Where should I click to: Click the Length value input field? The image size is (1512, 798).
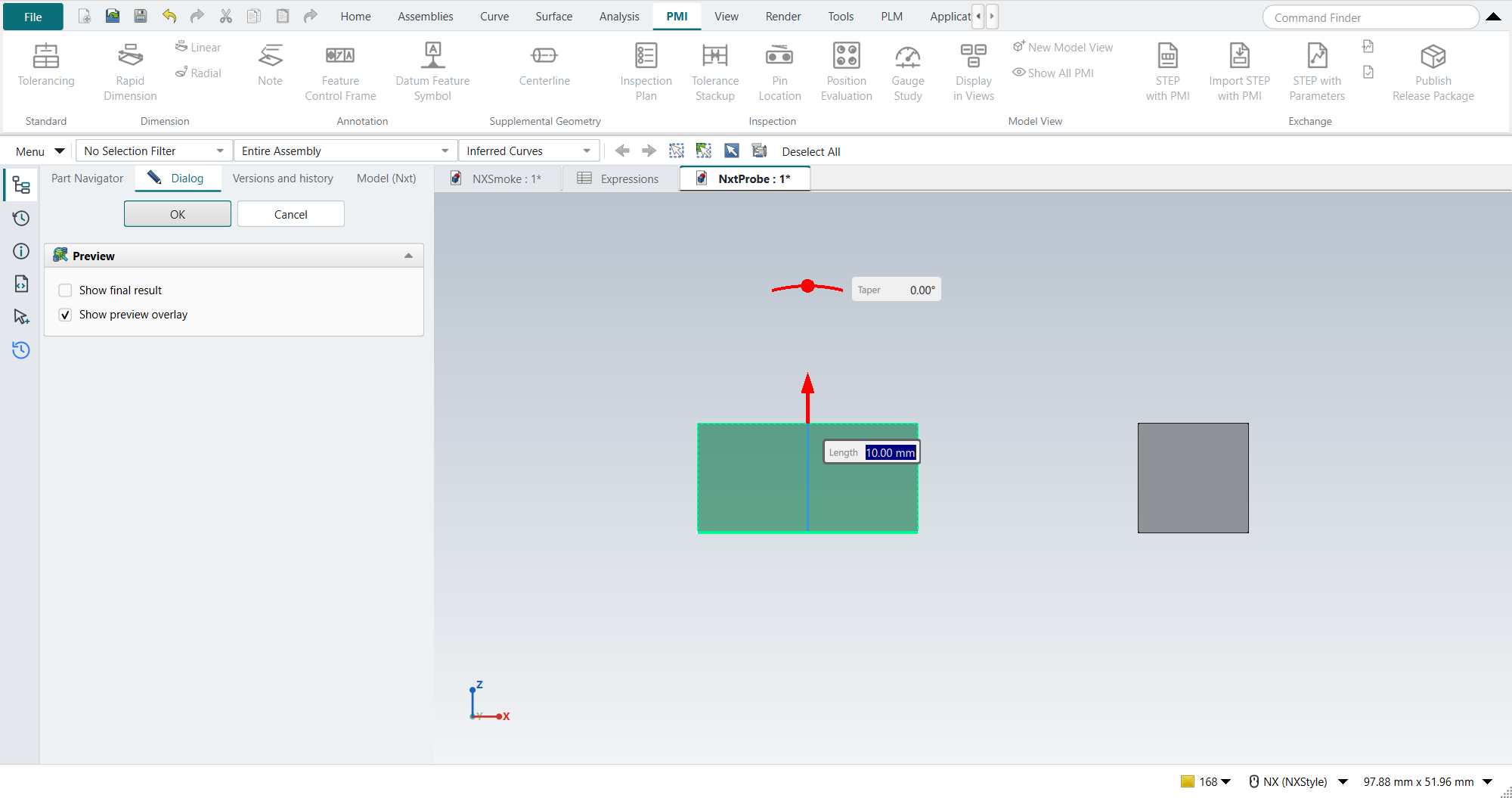pyautogui.click(x=891, y=452)
